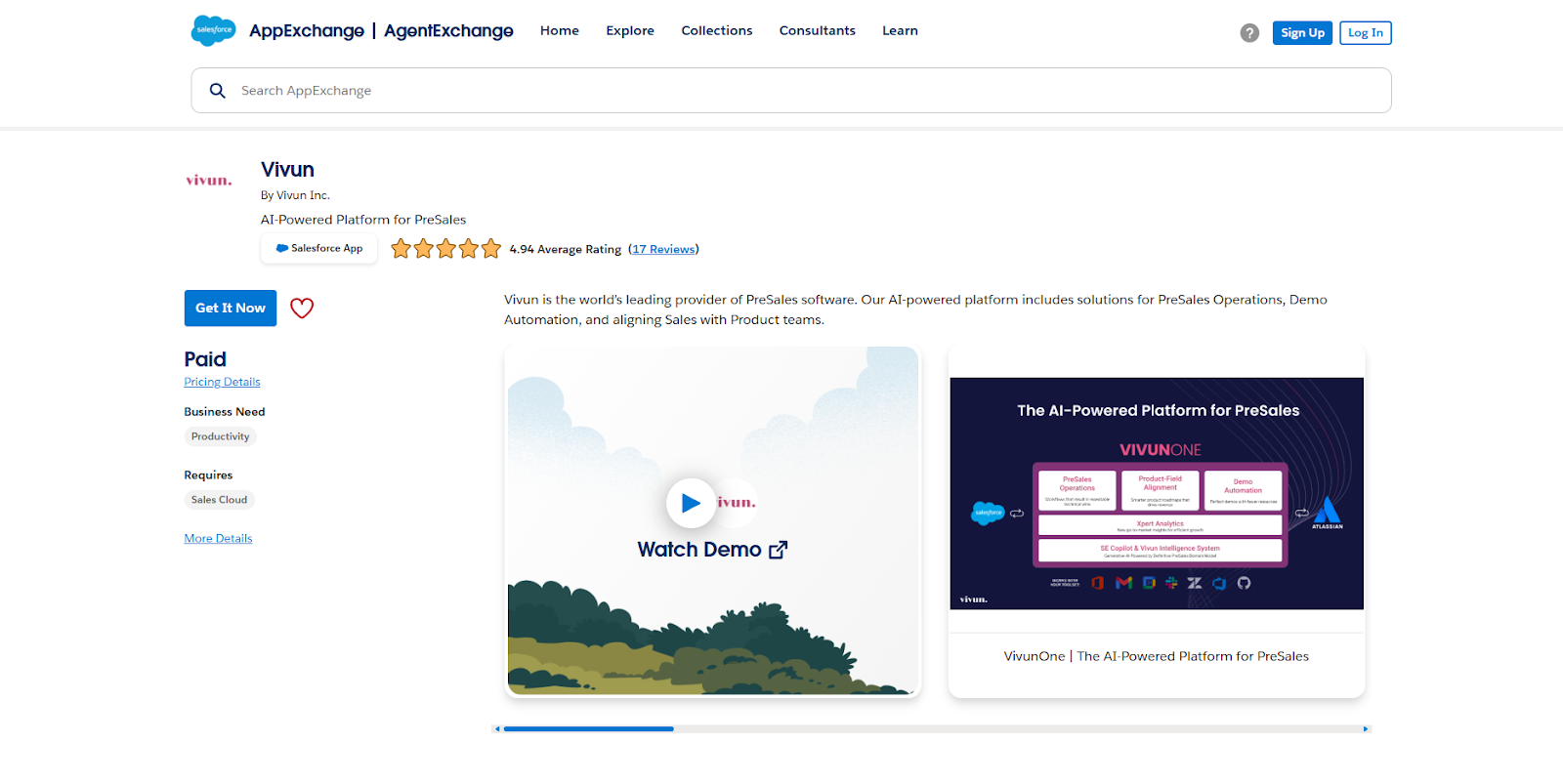Click the horizontal carousel scrollbar thumb
Viewport: 1563px width, 784px height.
click(x=588, y=728)
